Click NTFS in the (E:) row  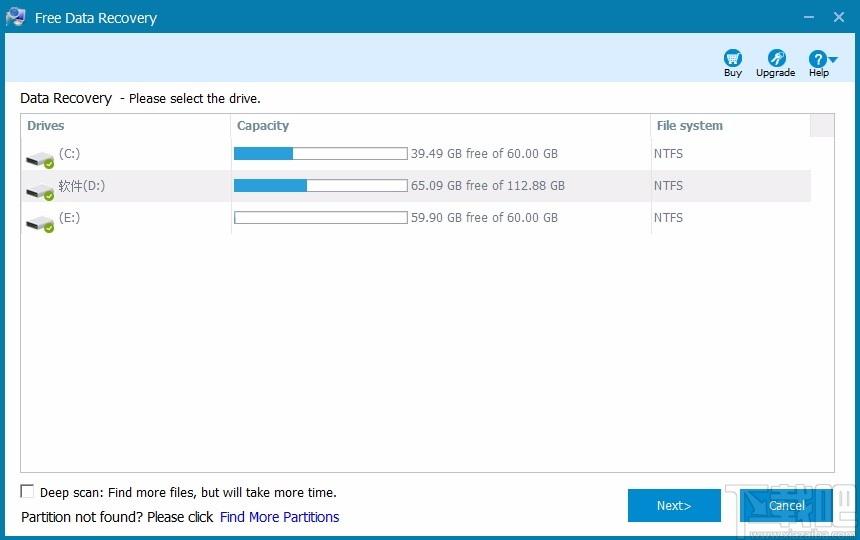[x=668, y=218]
